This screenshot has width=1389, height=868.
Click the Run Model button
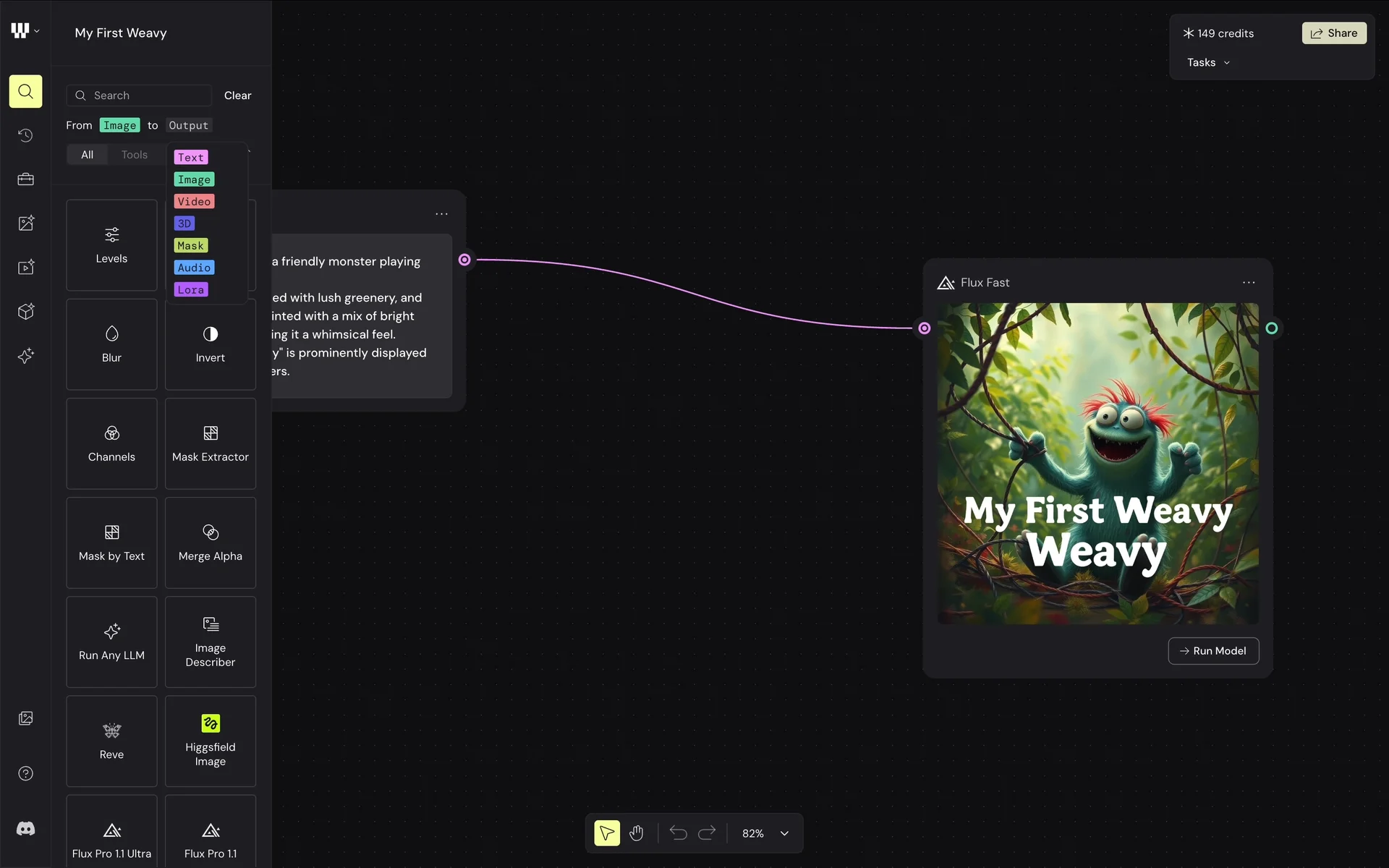(x=1213, y=650)
